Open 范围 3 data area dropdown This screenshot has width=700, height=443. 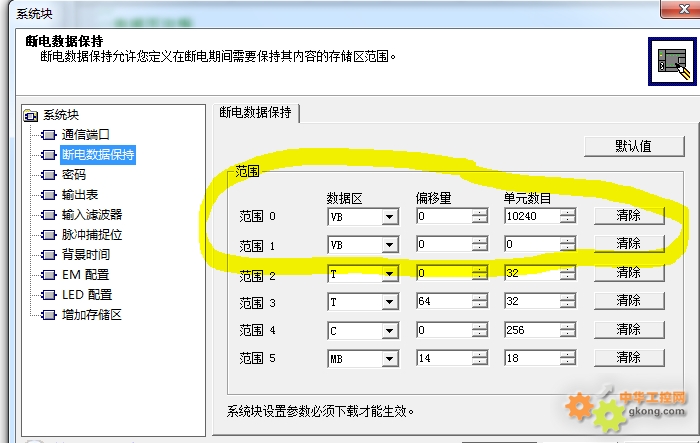coord(390,302)
